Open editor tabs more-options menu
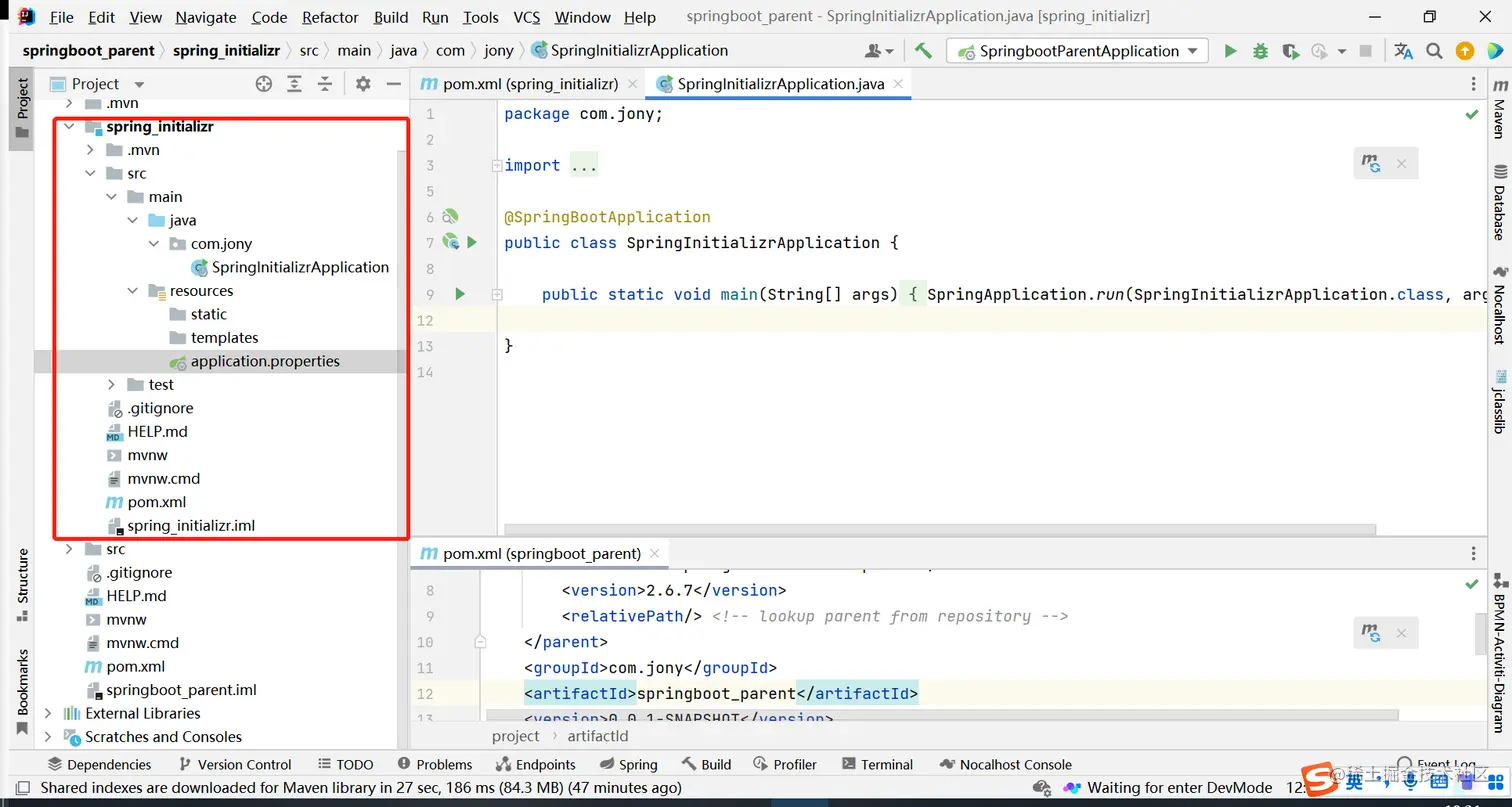The height and width of the screenshot is (807, 1512). 1473,84
